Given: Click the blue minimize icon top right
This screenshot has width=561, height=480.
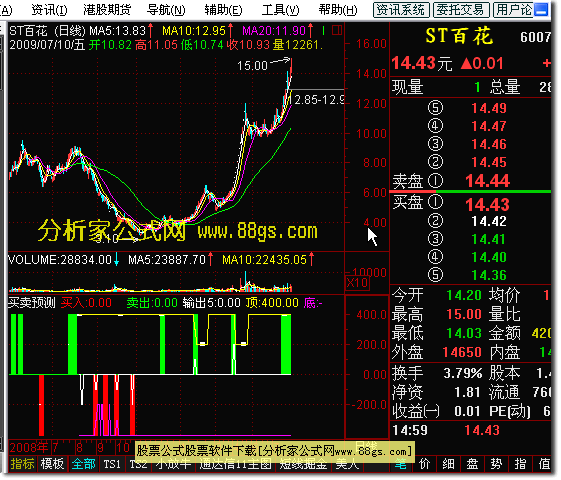Looking at the screenshot, I should [x=541, y=10].
